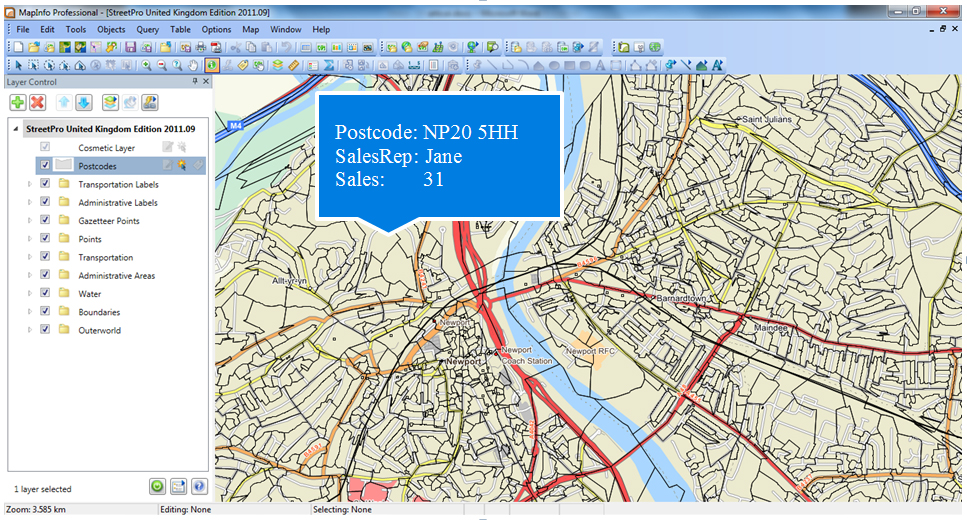Viewport: 967px width, 520px height.
Task: Click the Statistics sigma icon
Action: pos(329,65)
